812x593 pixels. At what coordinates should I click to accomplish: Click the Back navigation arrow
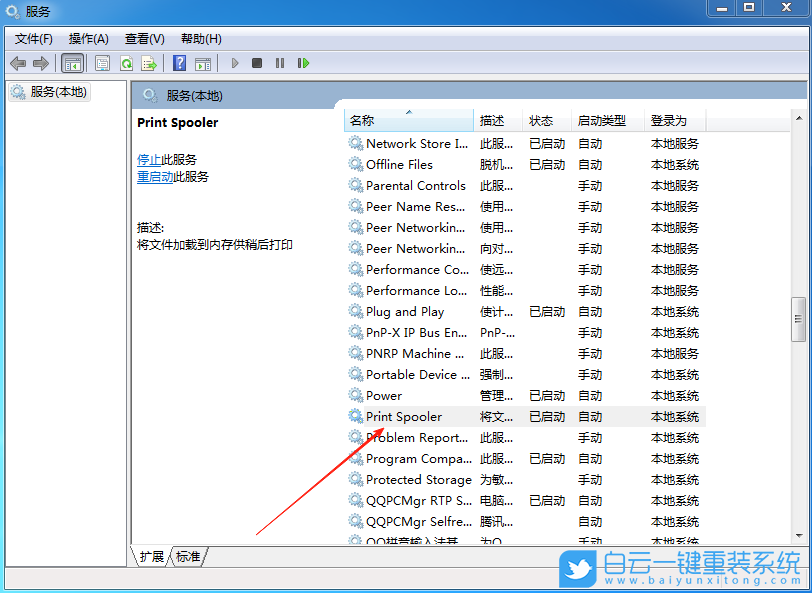coord(18,62)
